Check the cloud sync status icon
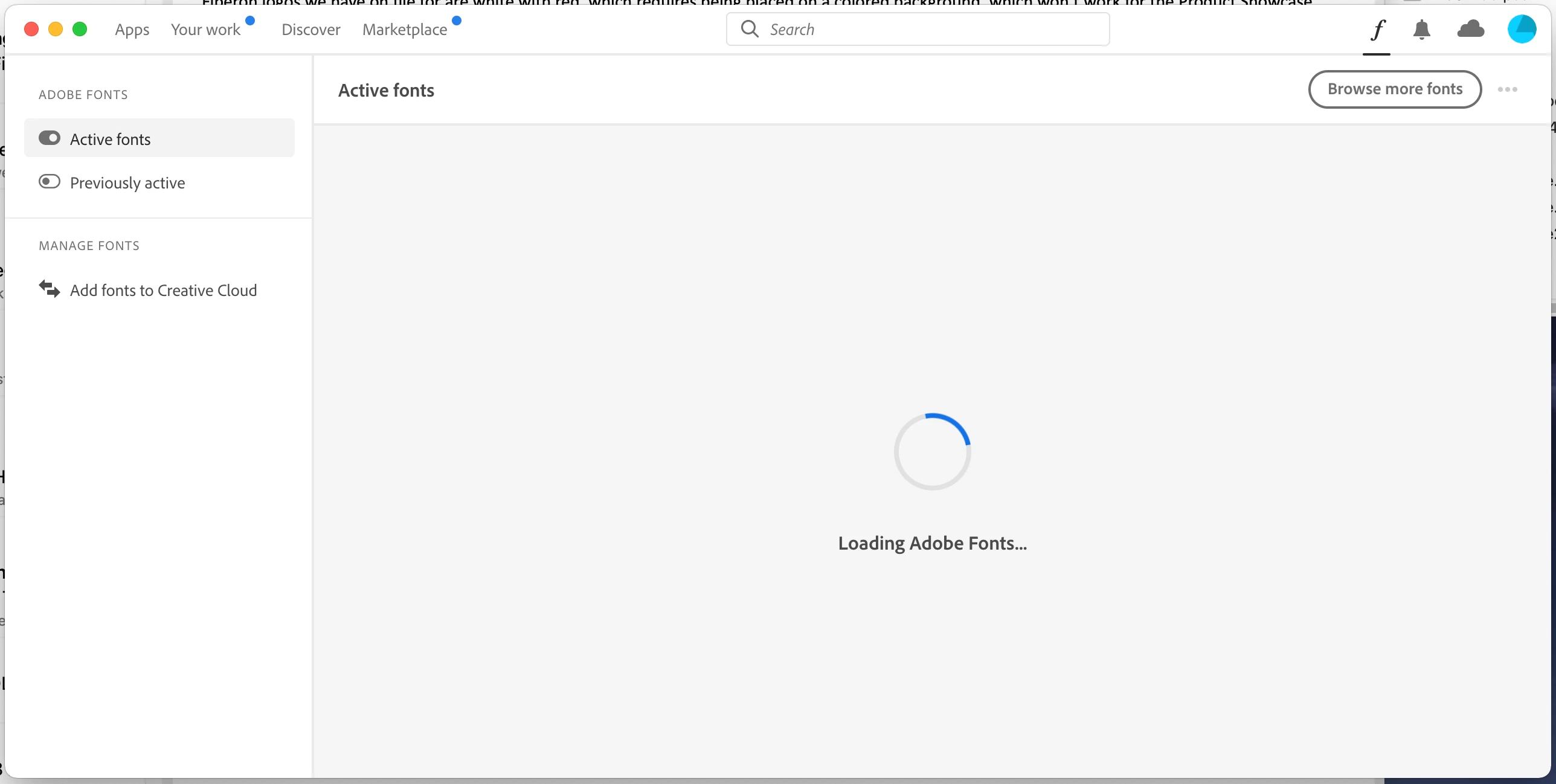This screenshot has width=1556, height=784. [1470, 29]
